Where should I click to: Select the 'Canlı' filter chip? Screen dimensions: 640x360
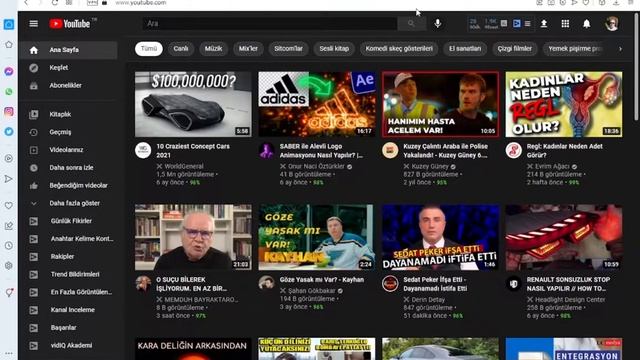pos(181,49)
